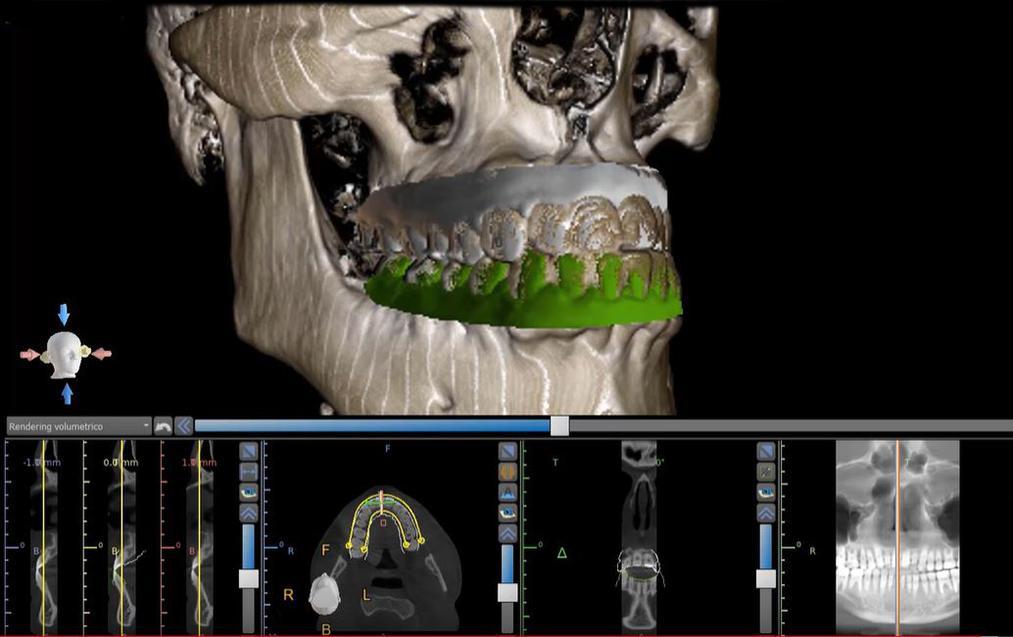Toggle eye visibility in panoramic view panel
Screen dimensions: 1013x637
(x=766, y=492)
